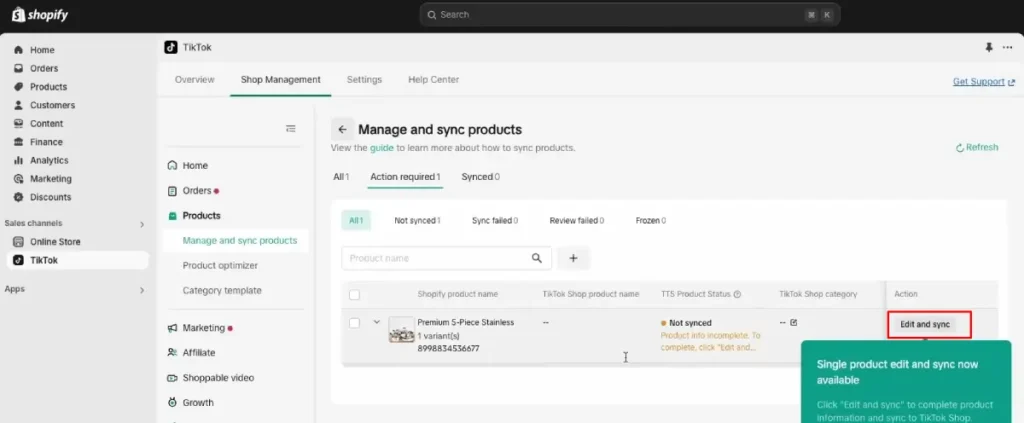Screen dimensions: 1024x423
Task: Click TikTok Shop category column header
Action: pos(818,294)
